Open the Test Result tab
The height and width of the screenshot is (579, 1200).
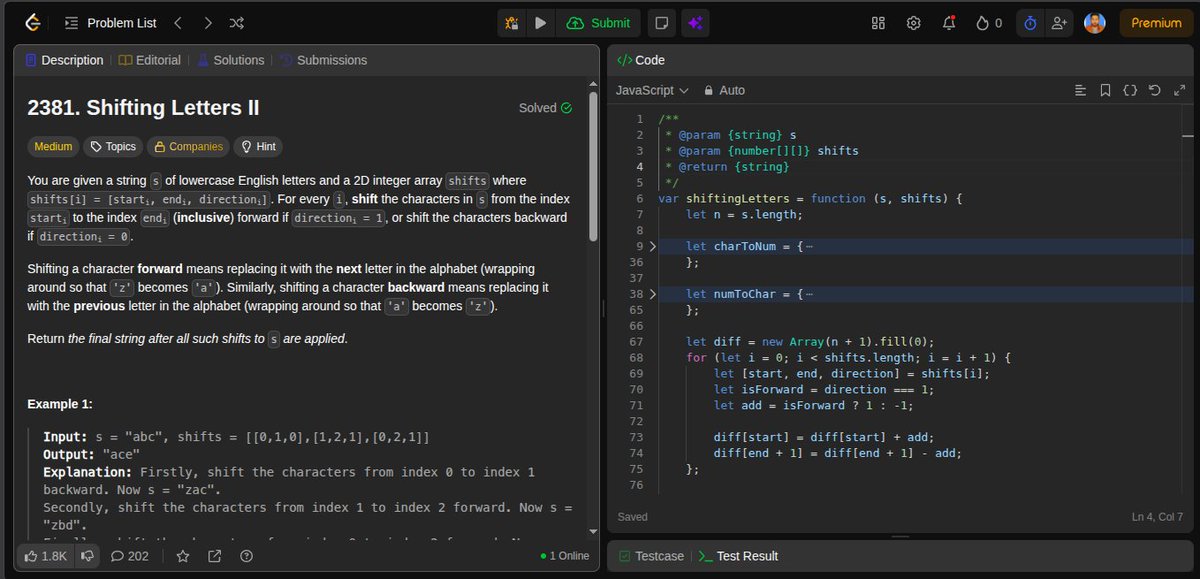pos(738,556)
